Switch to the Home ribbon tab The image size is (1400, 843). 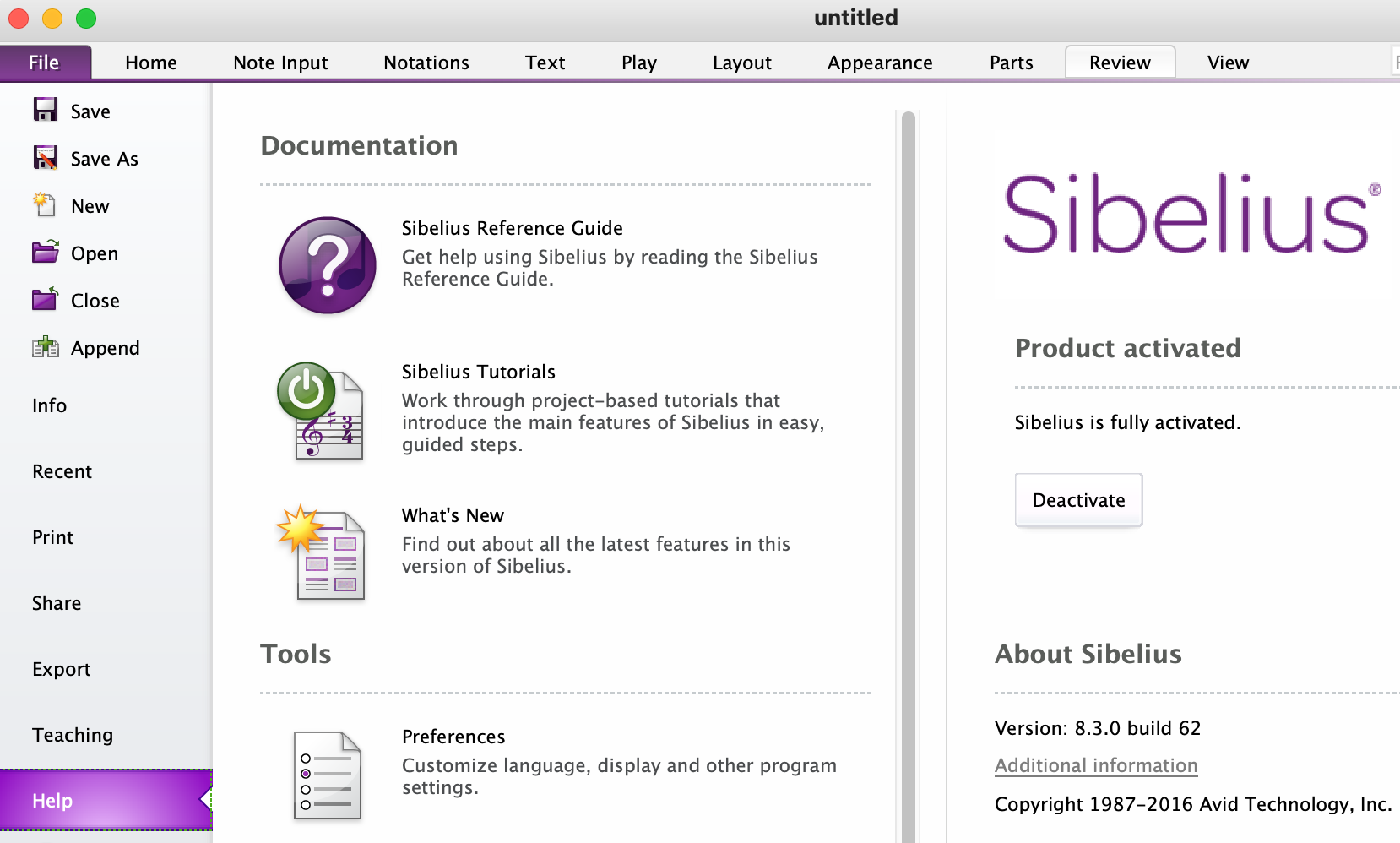(x=151, y=63)
